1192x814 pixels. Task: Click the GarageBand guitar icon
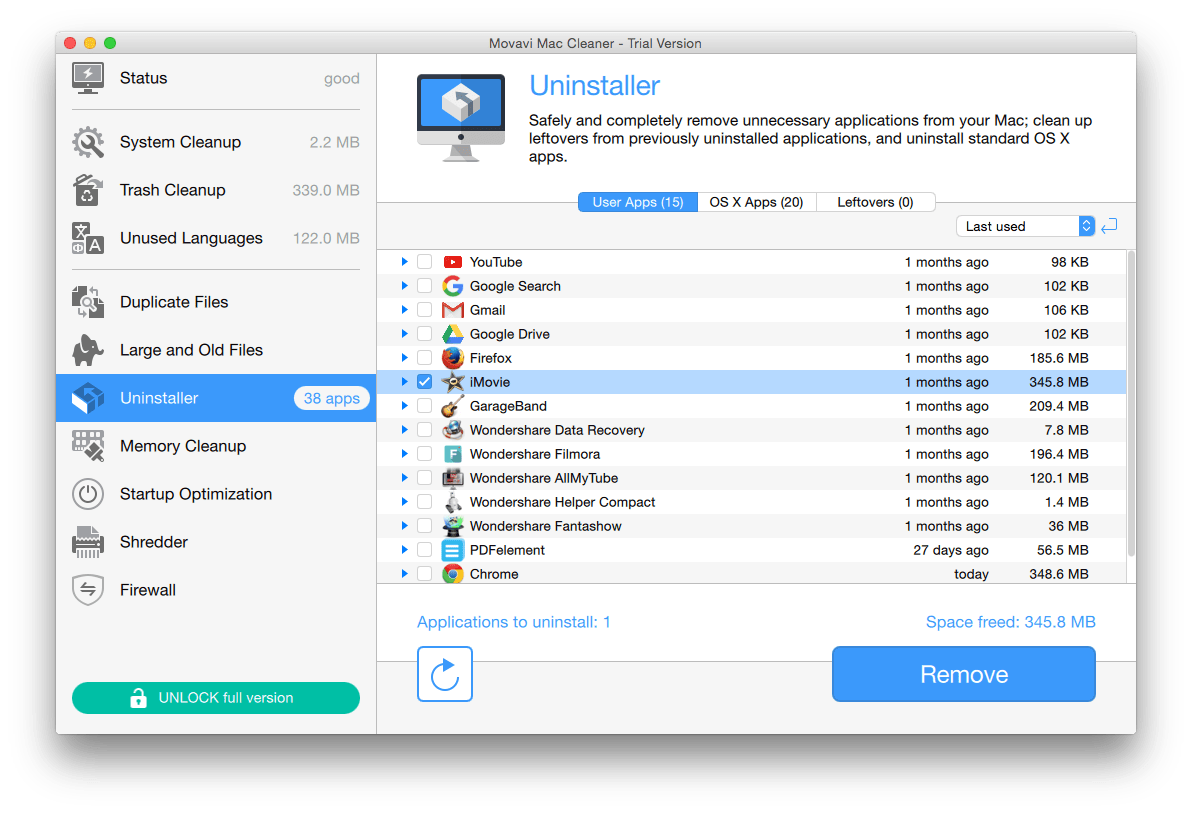[452, 406]
